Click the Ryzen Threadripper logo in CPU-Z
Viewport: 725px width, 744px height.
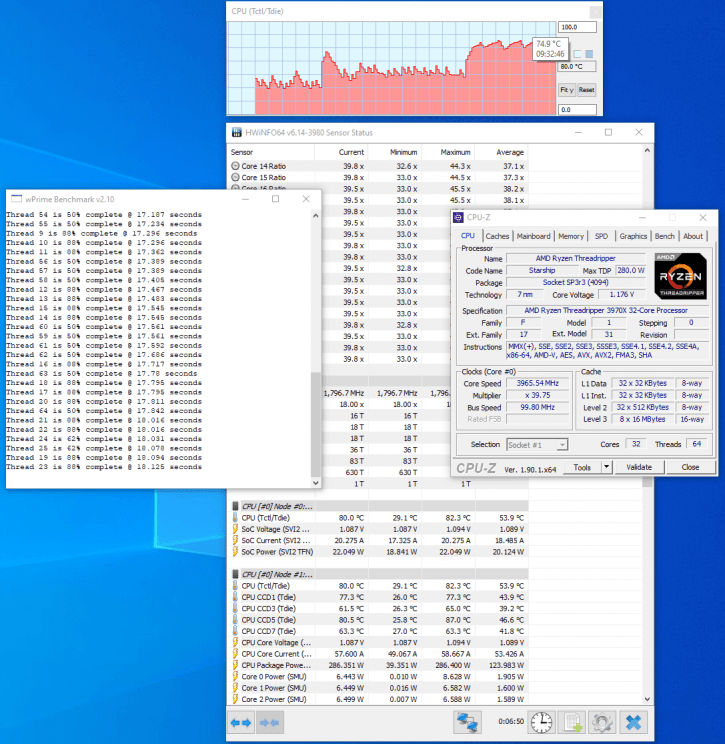(681, 274)
